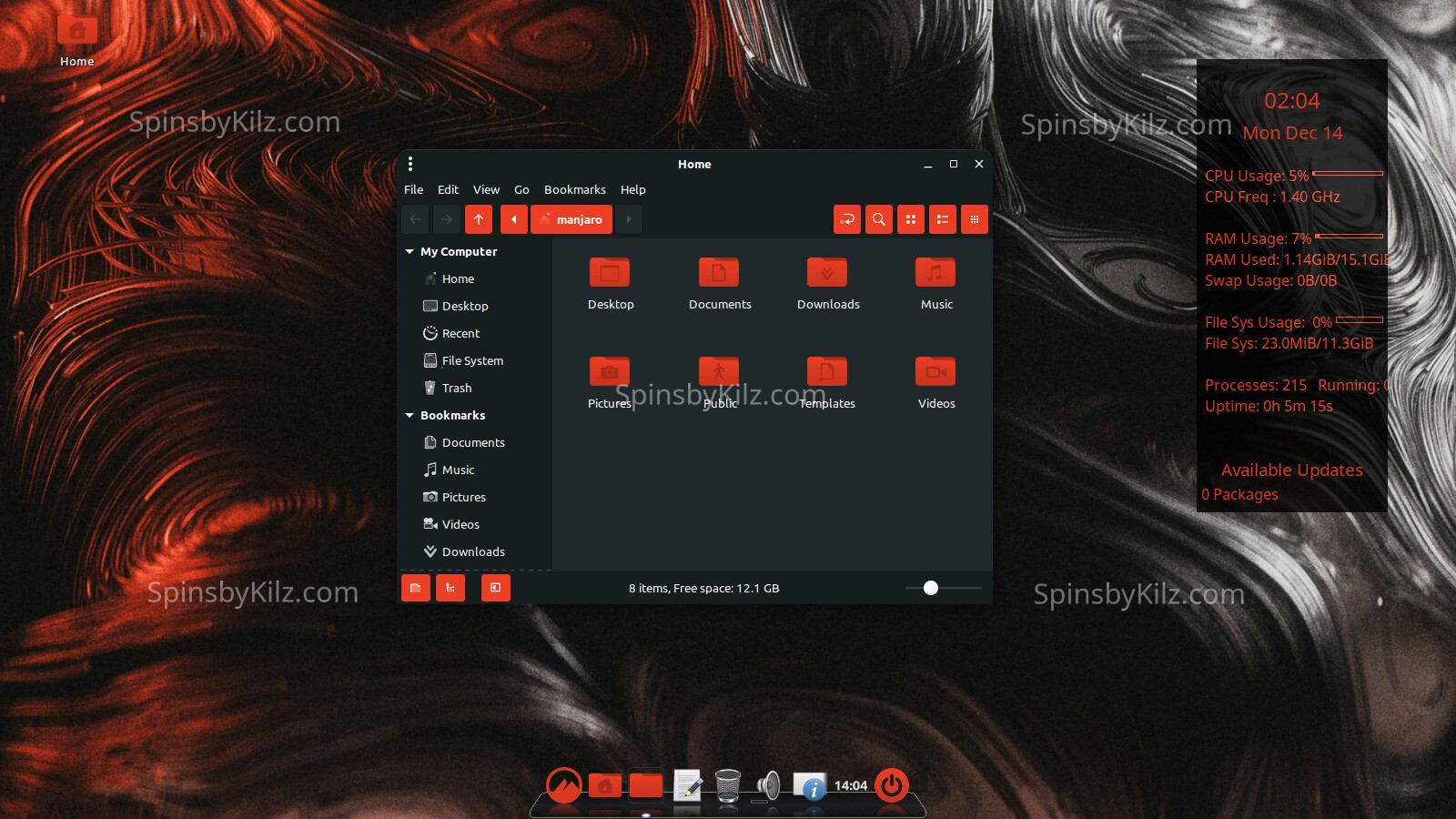Click the manjaro path bar button
Viewport: 1456px width, 819px height.
(571, 219)
